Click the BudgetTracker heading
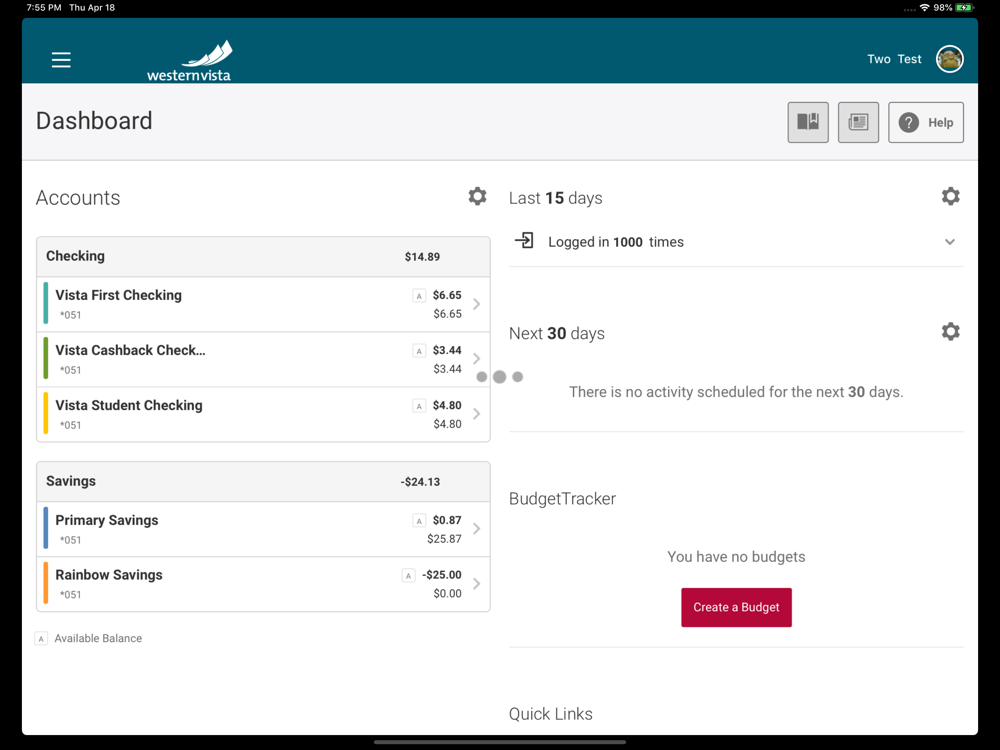This screenshot has height=750, width=1000. click(x=562, y=499)
